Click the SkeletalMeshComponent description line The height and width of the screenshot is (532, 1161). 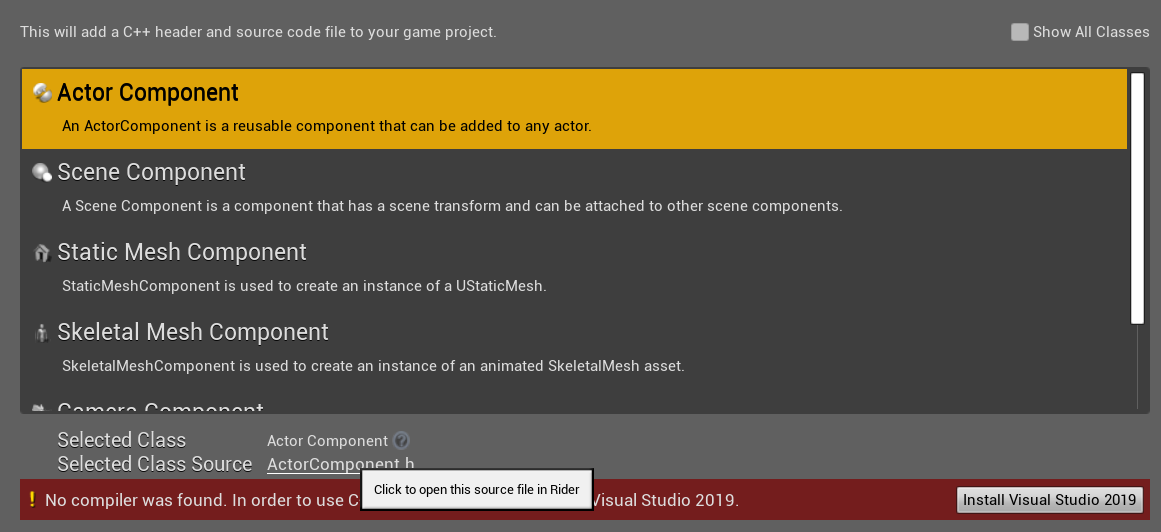click(373, 366)
